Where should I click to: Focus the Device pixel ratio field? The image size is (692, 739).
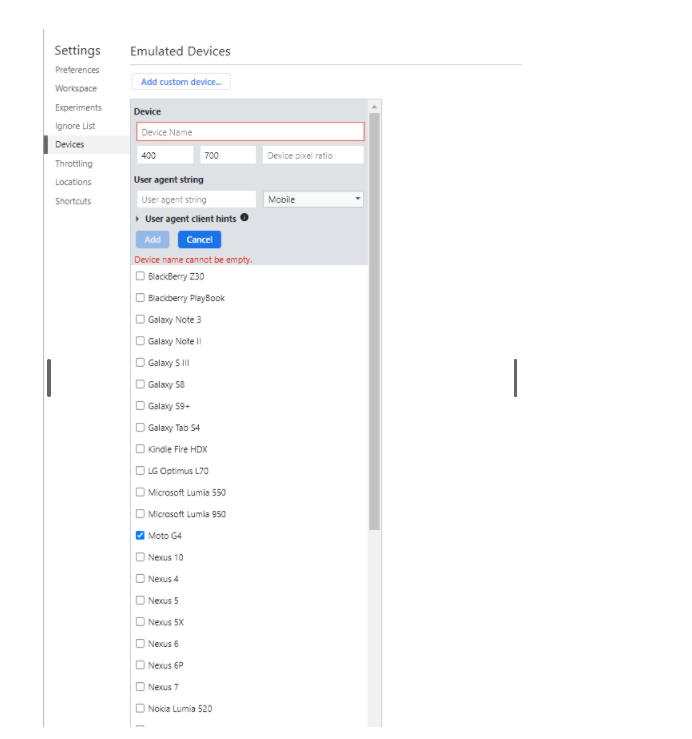313,155
